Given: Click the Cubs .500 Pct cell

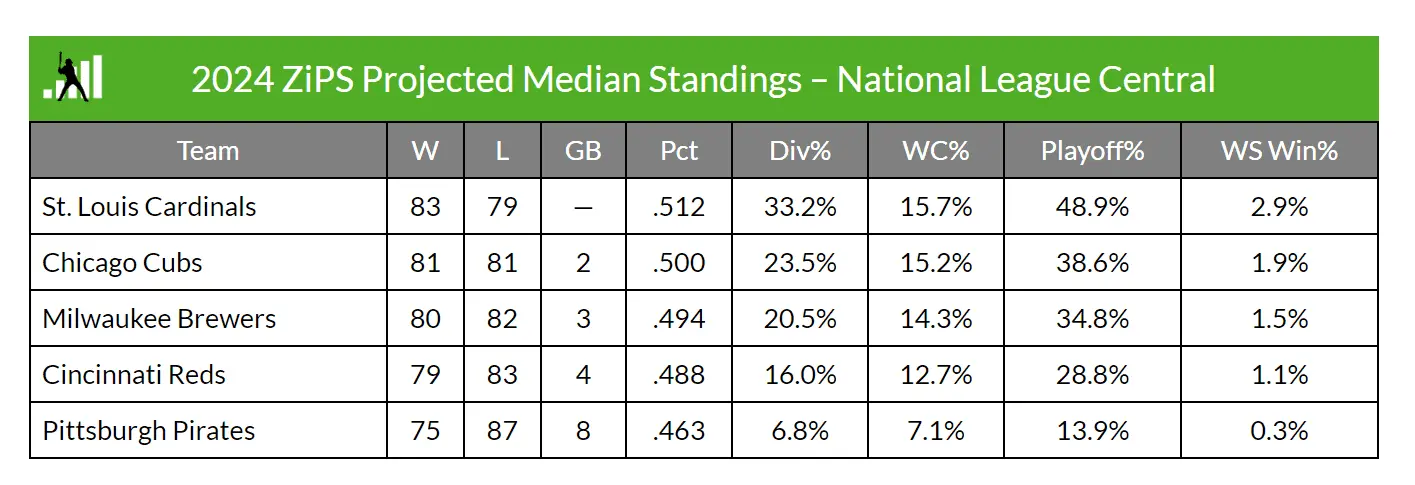Looking at the screenshot, I should [x=679, y=263].
